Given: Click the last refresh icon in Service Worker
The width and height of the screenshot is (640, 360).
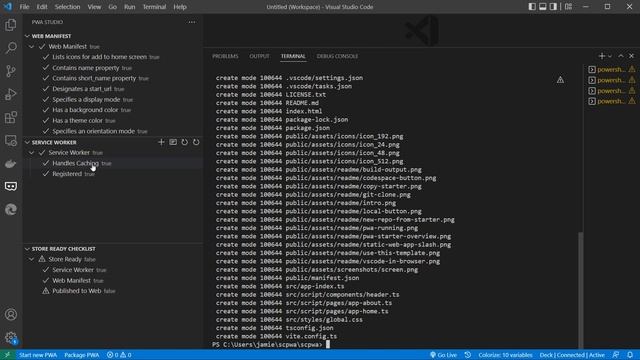Looking at the screenshot, I should 196,142.
